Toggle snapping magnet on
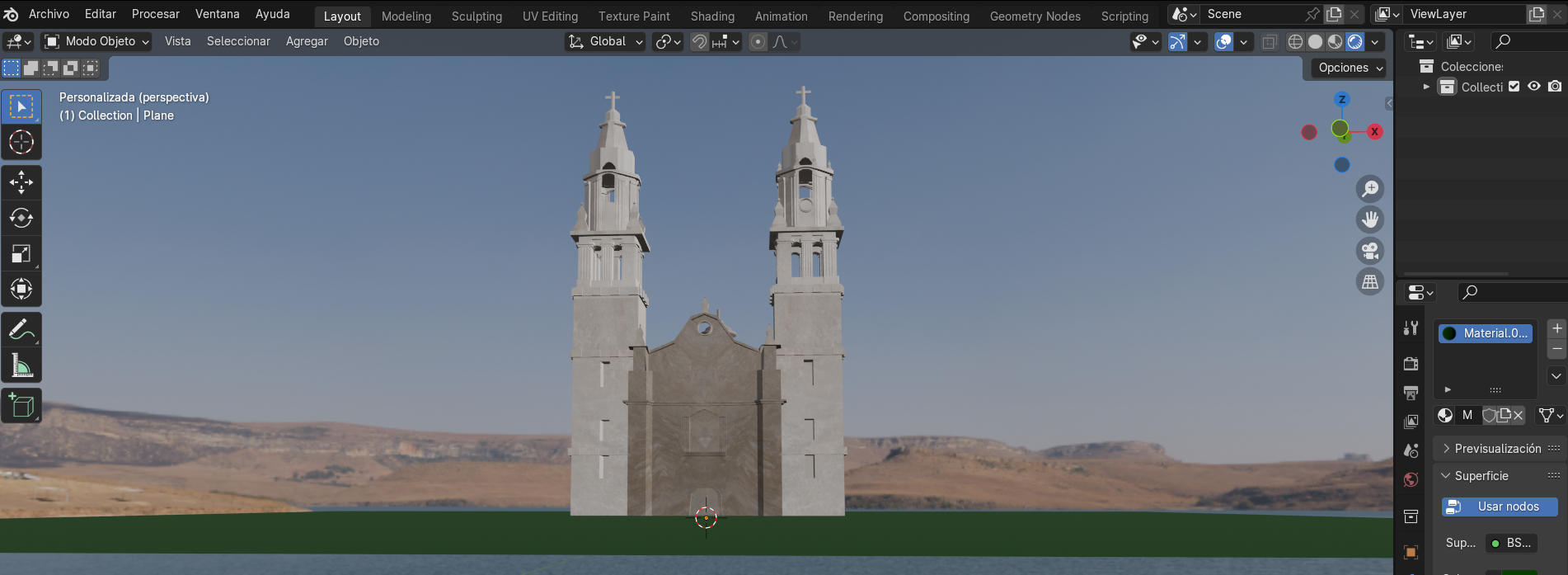Screen dimensions: 1568x575 click(699, 42)
